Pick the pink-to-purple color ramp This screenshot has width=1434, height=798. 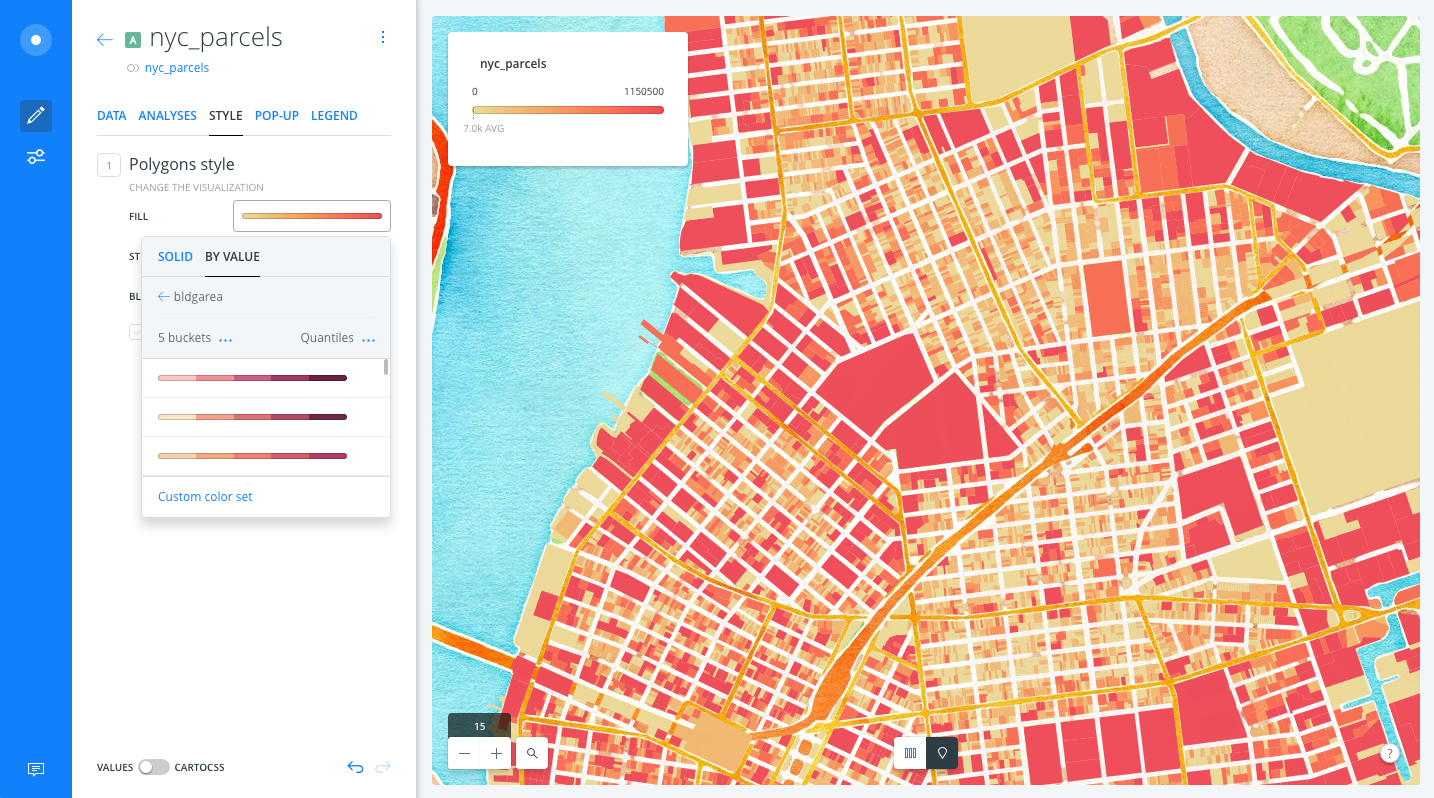tap(253, 378)
